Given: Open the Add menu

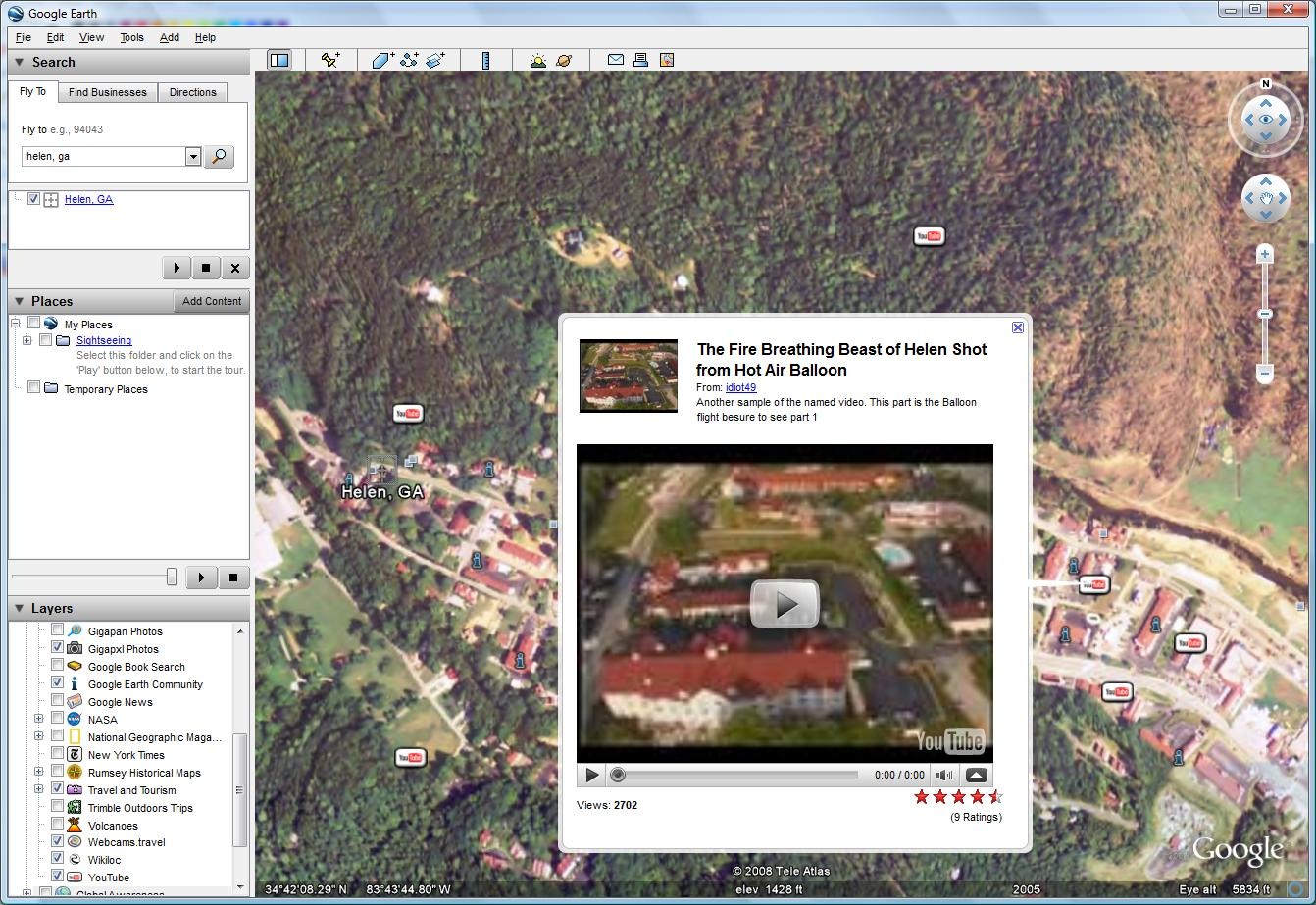Looking at the screenshot, I should [x=170, y=37].
